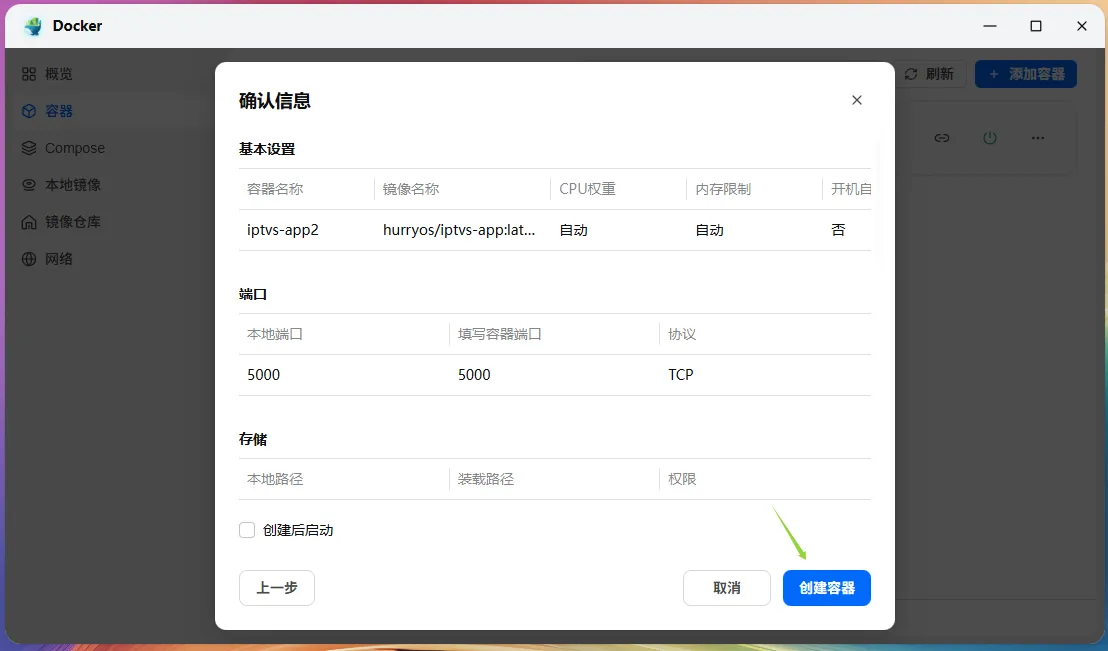Close the 确认信息 dialog with the X

(x=856, y=100)
